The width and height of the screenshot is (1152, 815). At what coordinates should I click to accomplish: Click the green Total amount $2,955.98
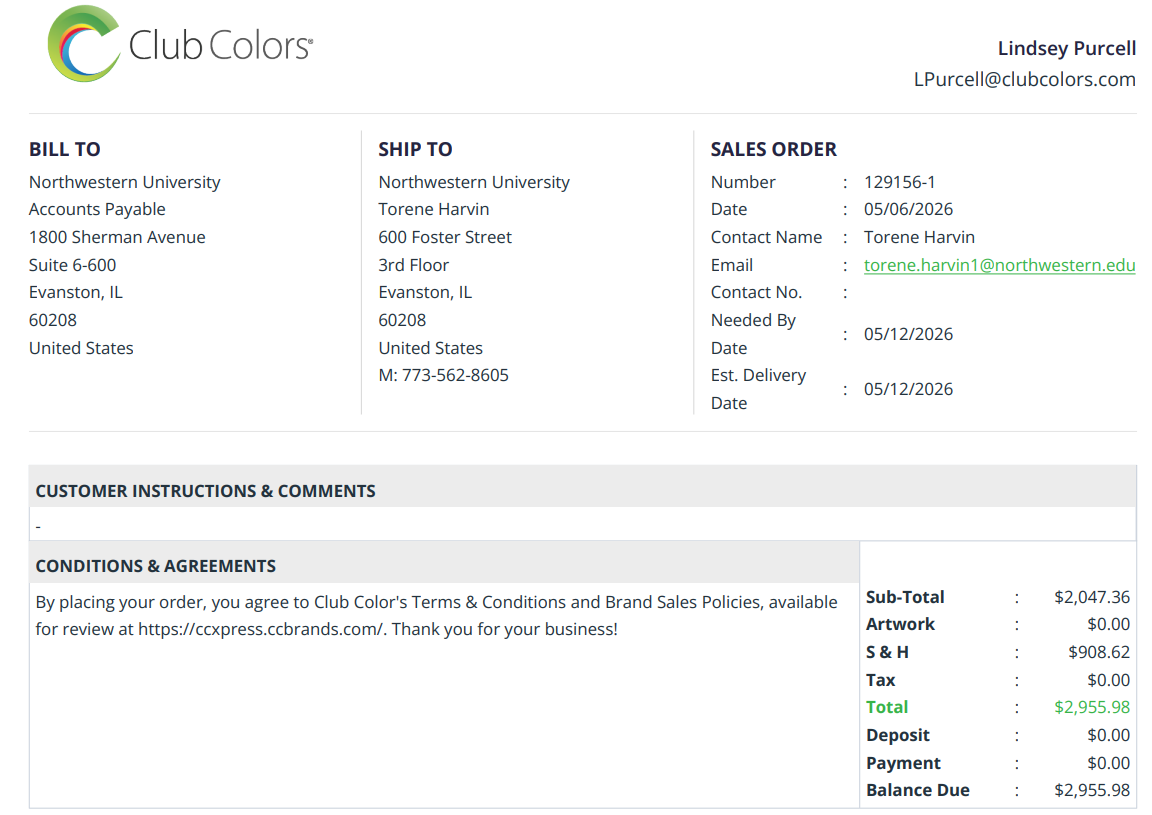[x=1092, y=707]
